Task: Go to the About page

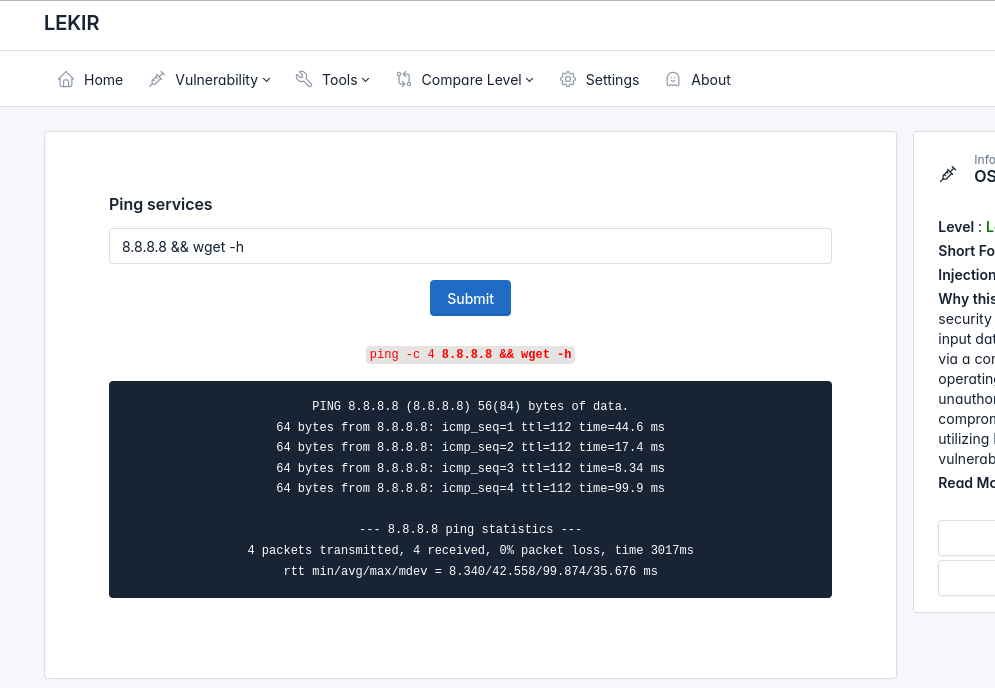Action: pyautogui.click(x=710, y=79)
